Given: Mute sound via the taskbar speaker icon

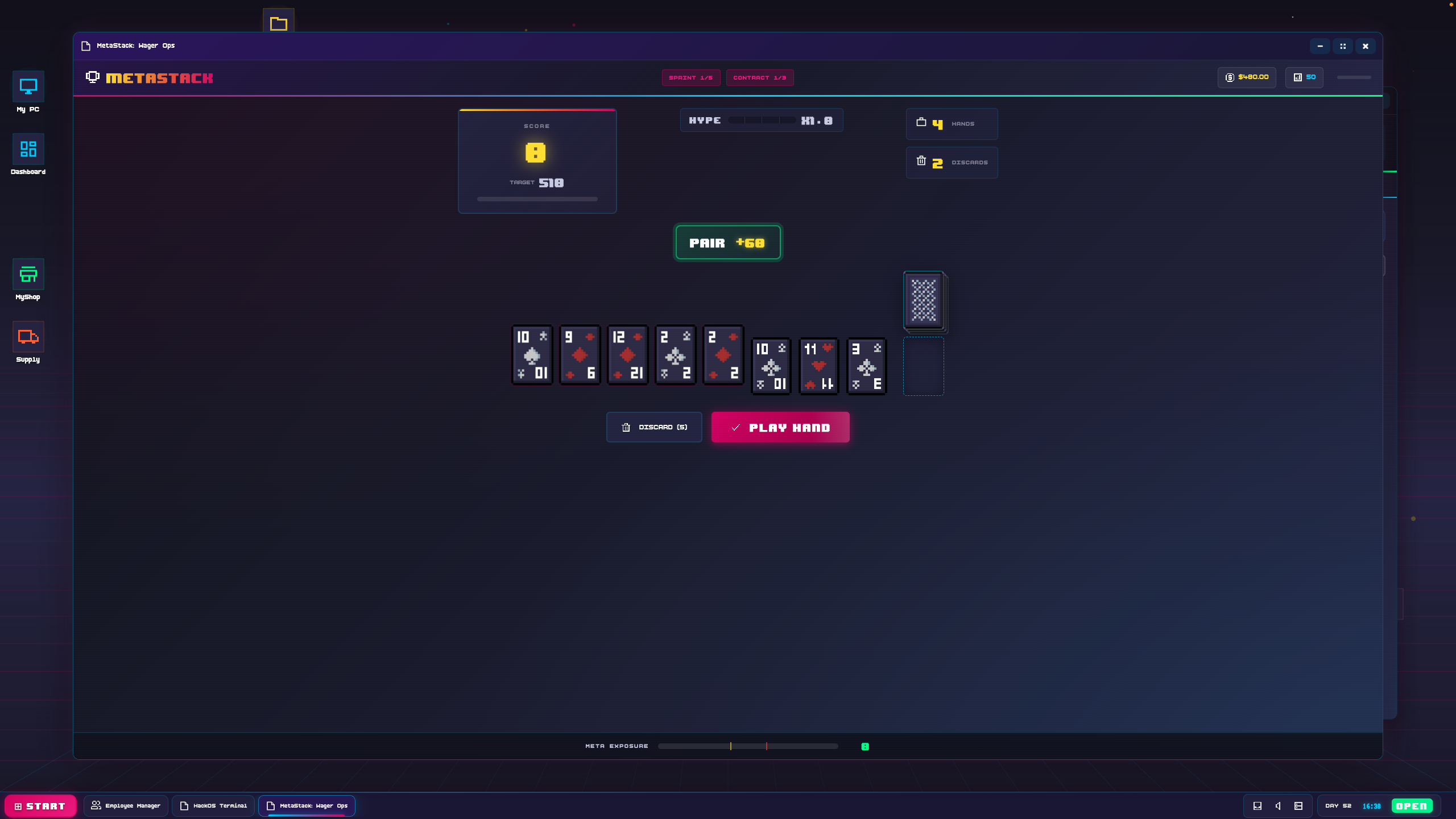Looking at the screenshot, I should 1278,806.
